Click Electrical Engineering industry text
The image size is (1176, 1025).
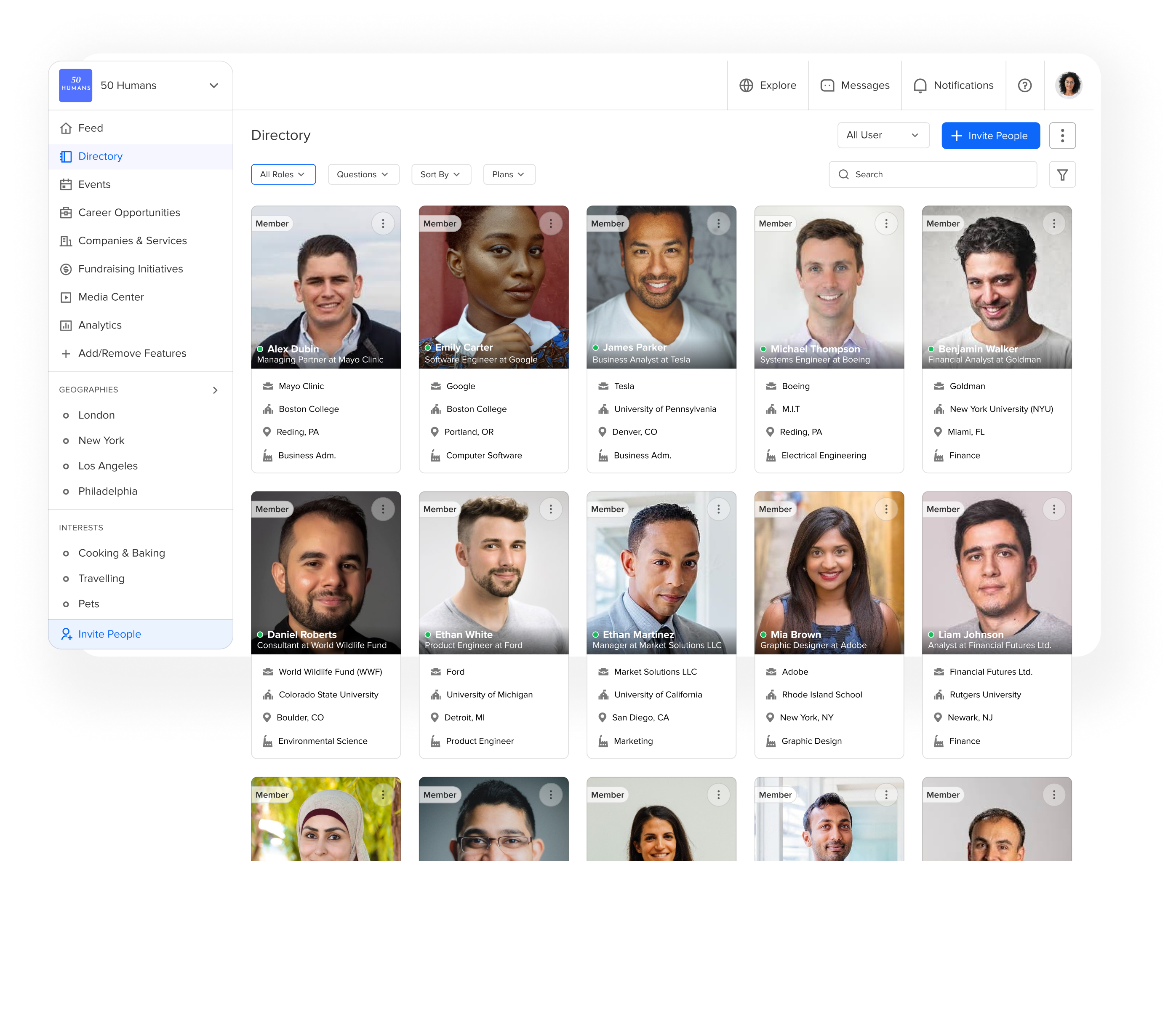[824, 455]
